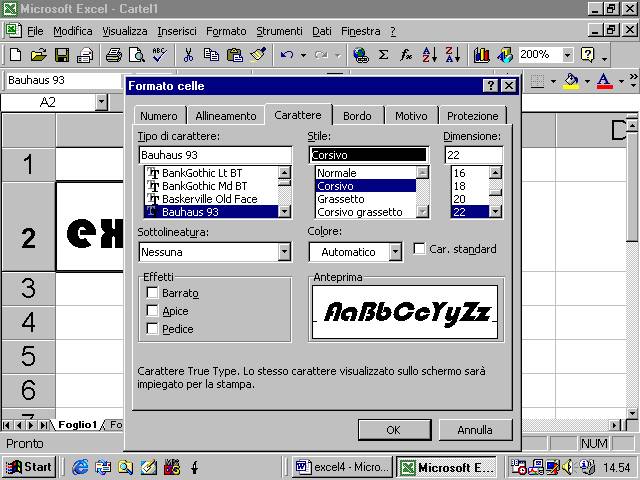Click the New workbook icon

15,55
